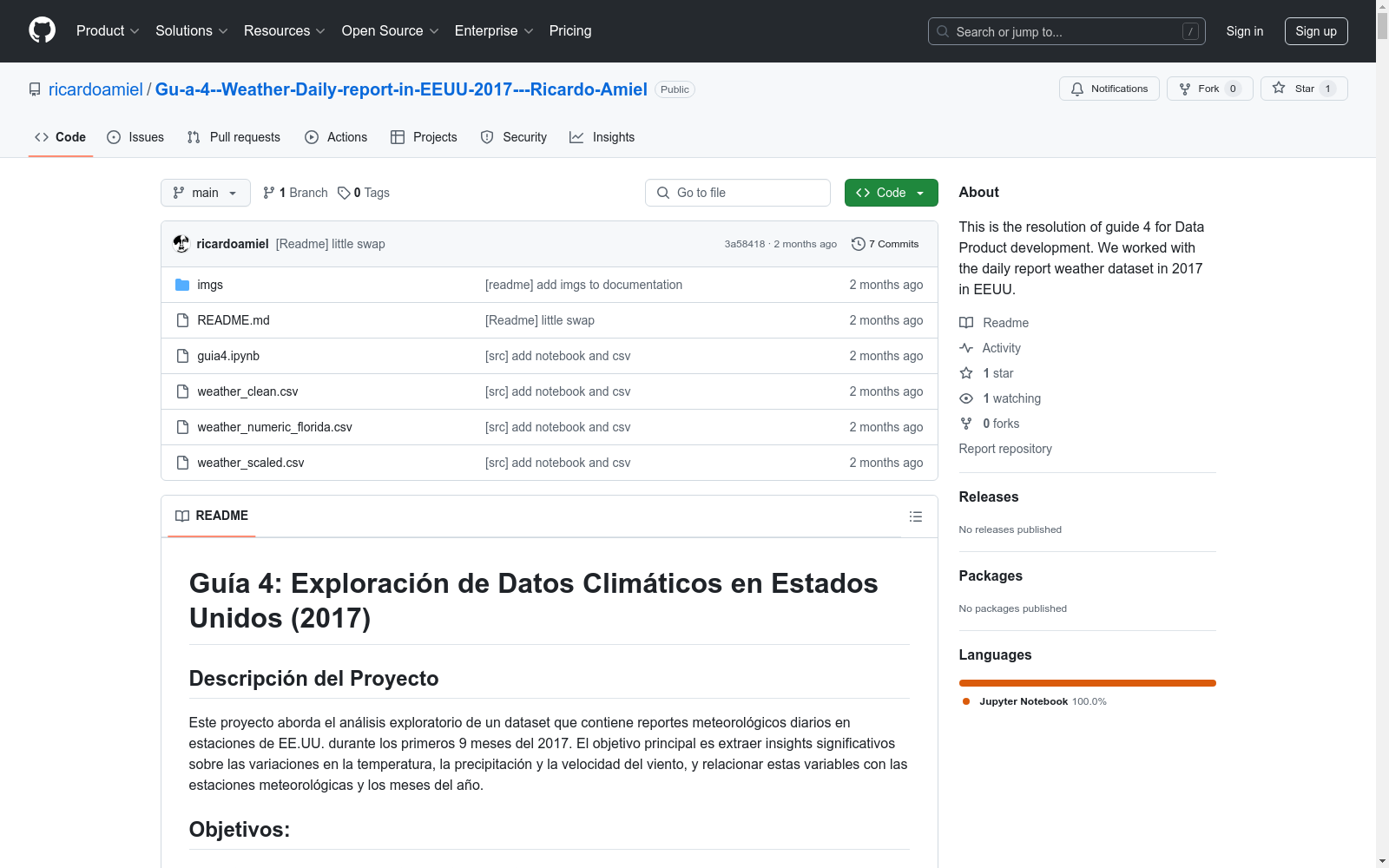
Task: Click the Jupyter Notebook orange language dot
Action: tap(966, 701)
